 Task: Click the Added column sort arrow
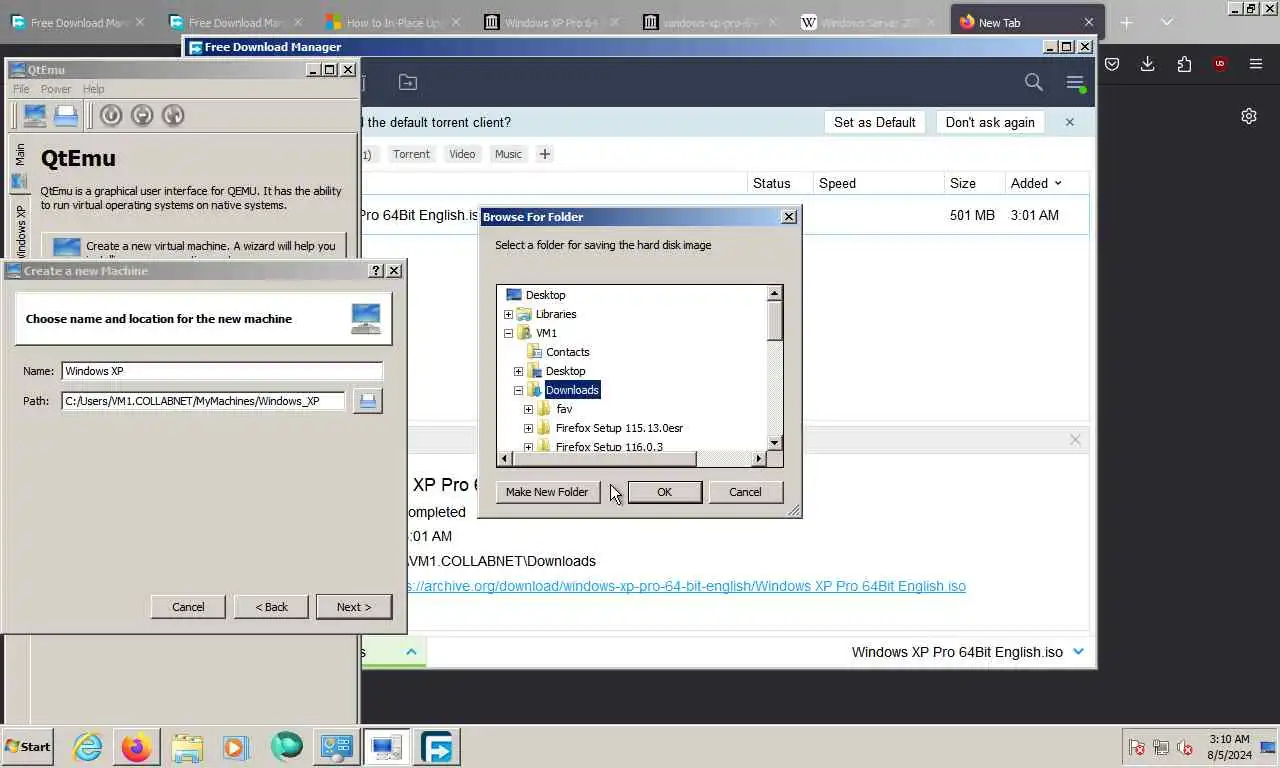click(x=1058, y=183)
